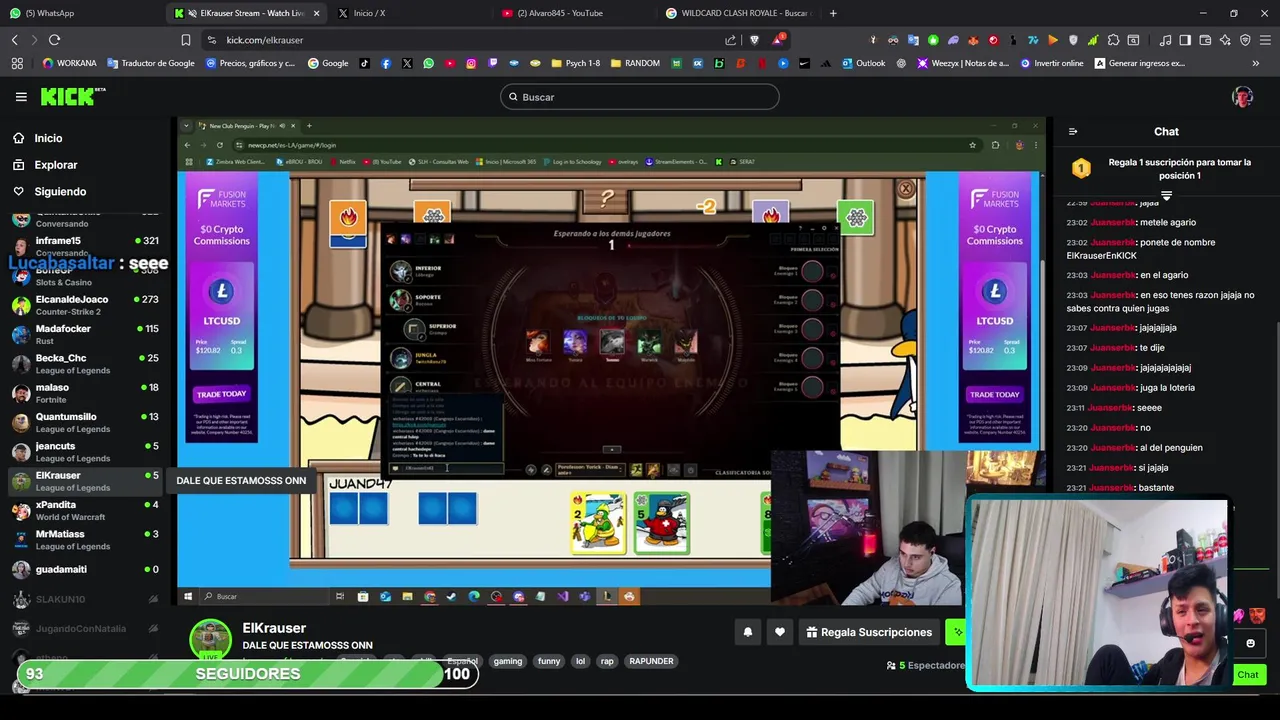Click the green Chat send button
The width and height of the screenshot is (1280, 720).
(1247, 675)
